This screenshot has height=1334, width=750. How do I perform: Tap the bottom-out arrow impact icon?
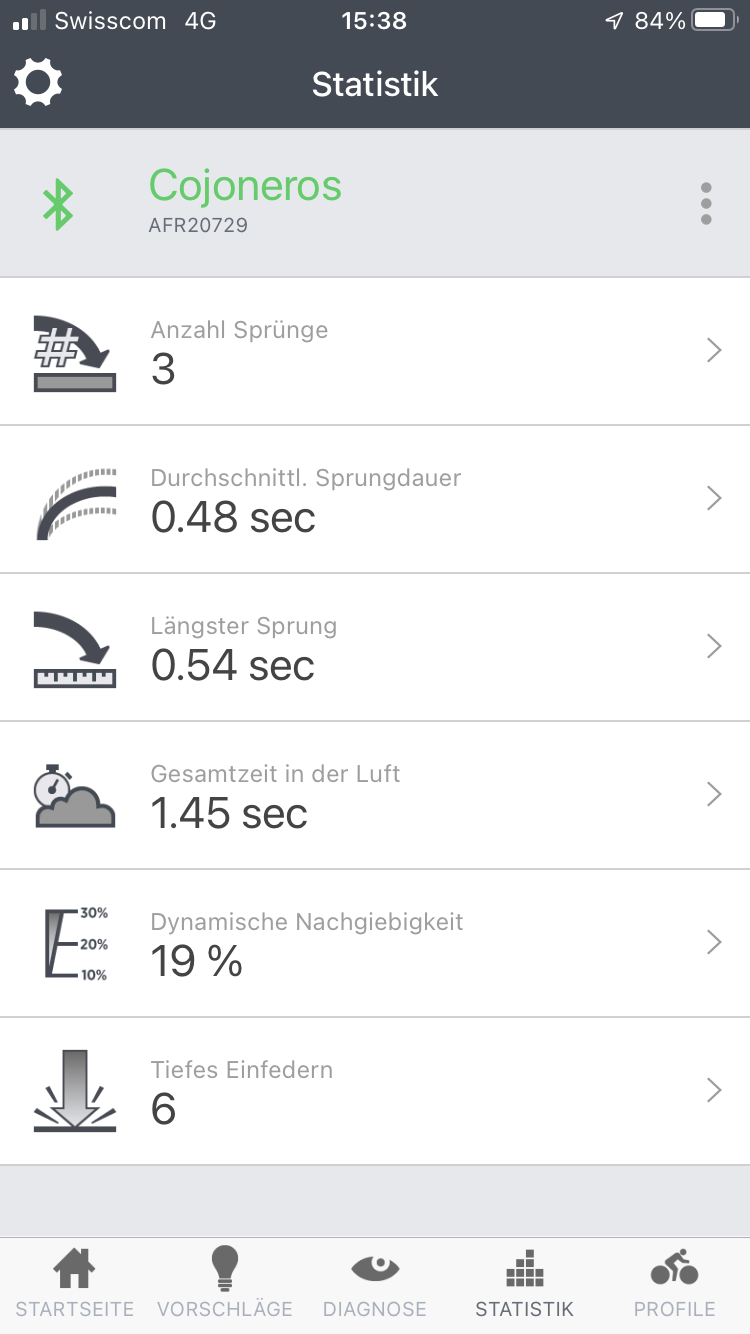point(74,1092)
